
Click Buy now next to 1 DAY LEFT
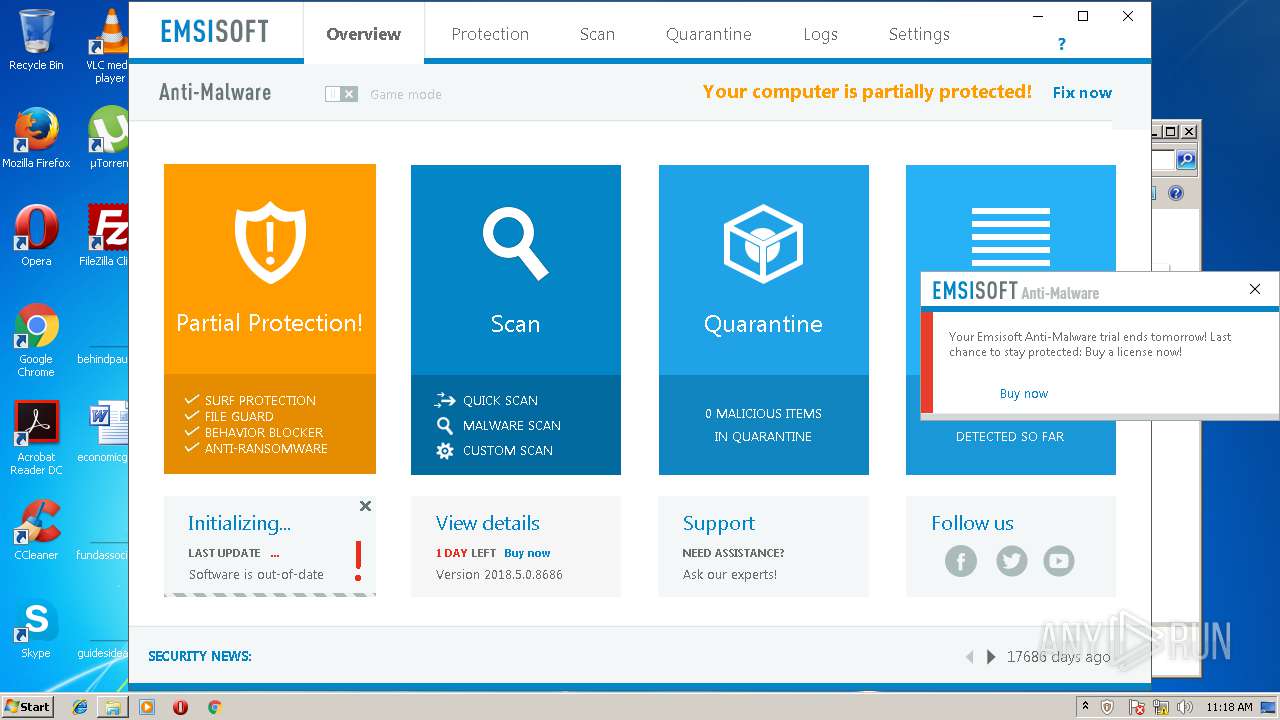coord(527,553)
